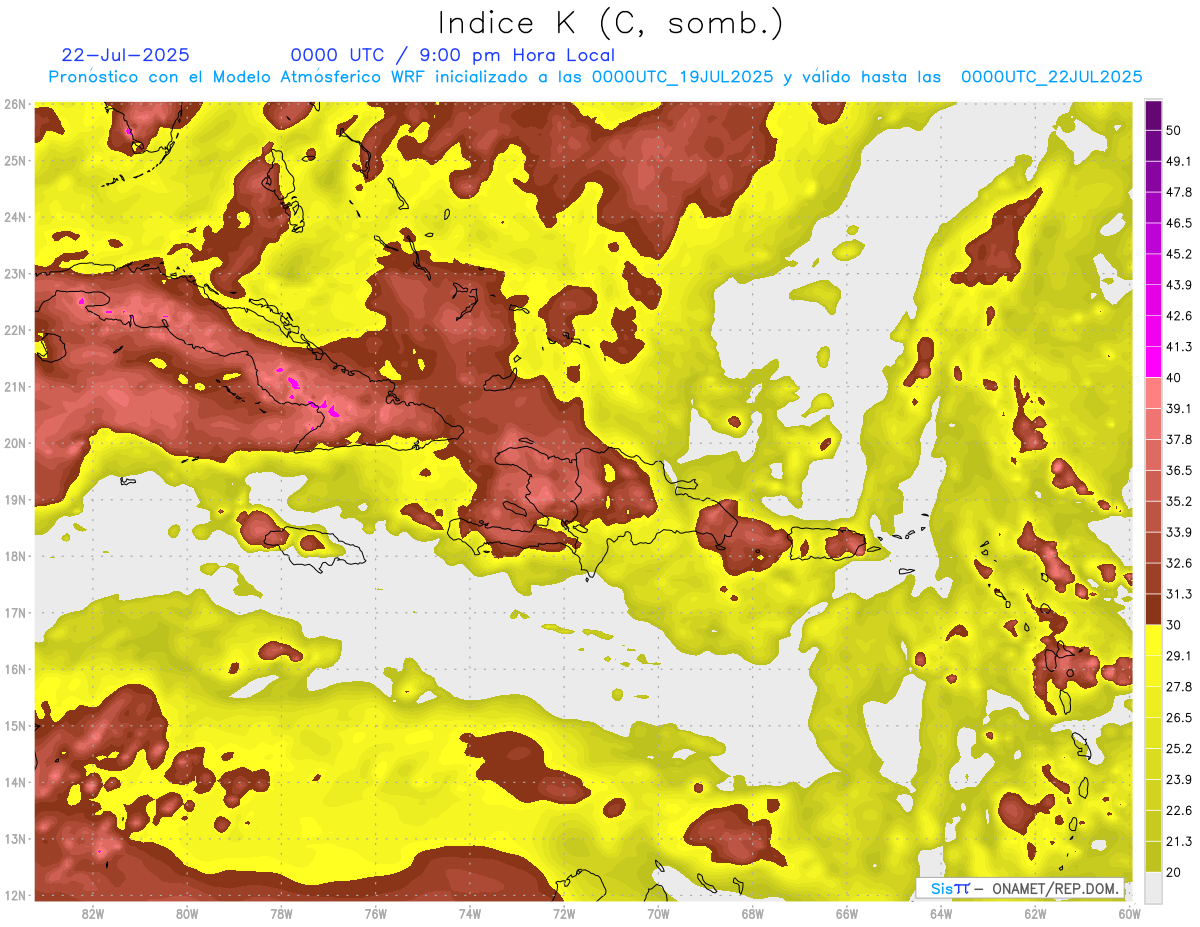Click the latitude label '18N'
The height and width of the screenshot is (927, 1200).
click(x=15, y=556)
